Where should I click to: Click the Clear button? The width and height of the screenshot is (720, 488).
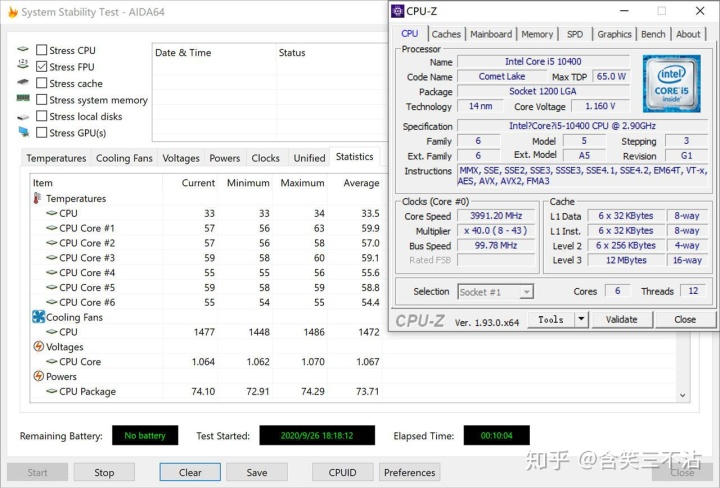pos(190,472)
